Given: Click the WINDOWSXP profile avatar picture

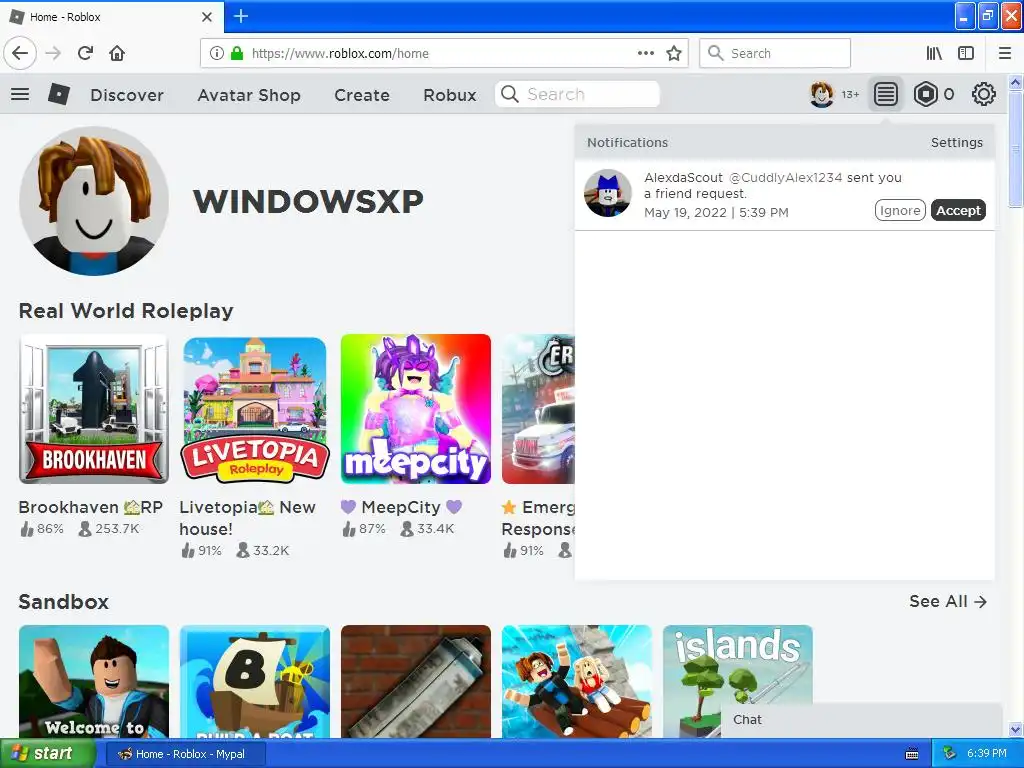Looking at the screenshot, I should pos(94,200).
